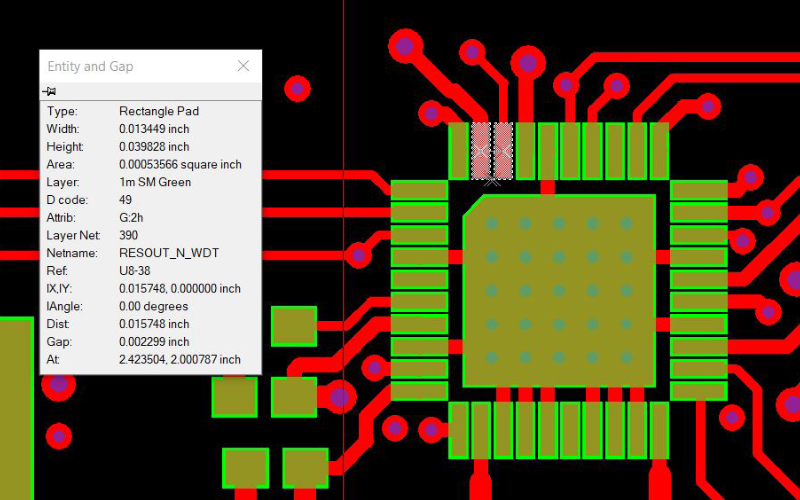This screenshot has height=500, width=800.
Task: Select the Area value in square inch
Action: (180, 165)
